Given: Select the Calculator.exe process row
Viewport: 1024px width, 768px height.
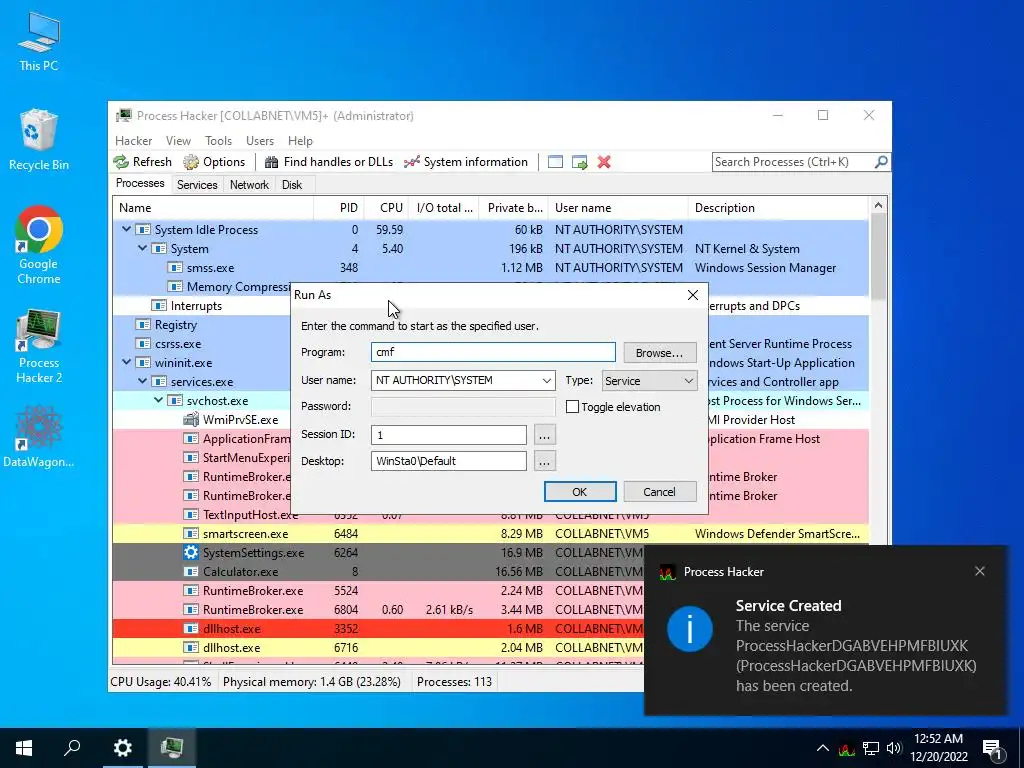Looking at the screenshot, I should [x=378, y=571].
